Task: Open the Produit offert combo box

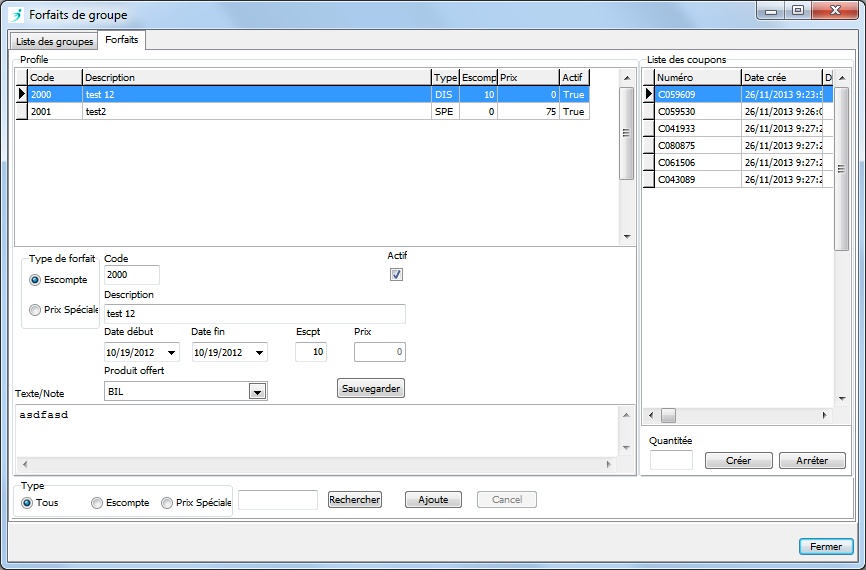Action: coord(257,393)
